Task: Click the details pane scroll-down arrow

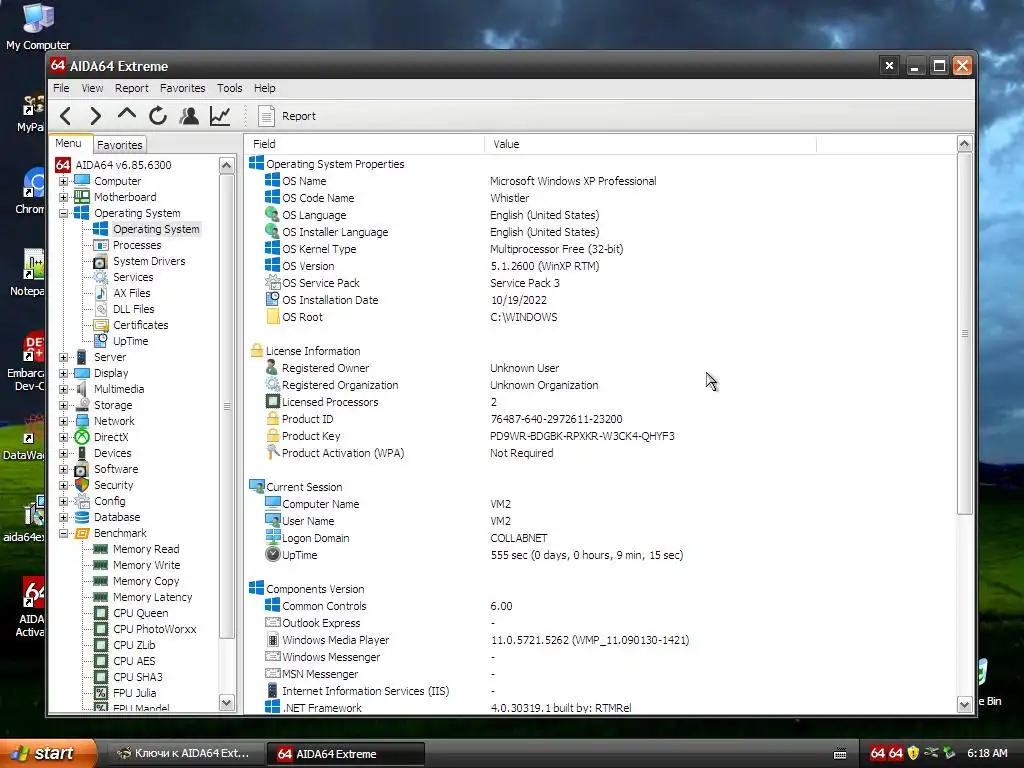Action: pos(965,704)
